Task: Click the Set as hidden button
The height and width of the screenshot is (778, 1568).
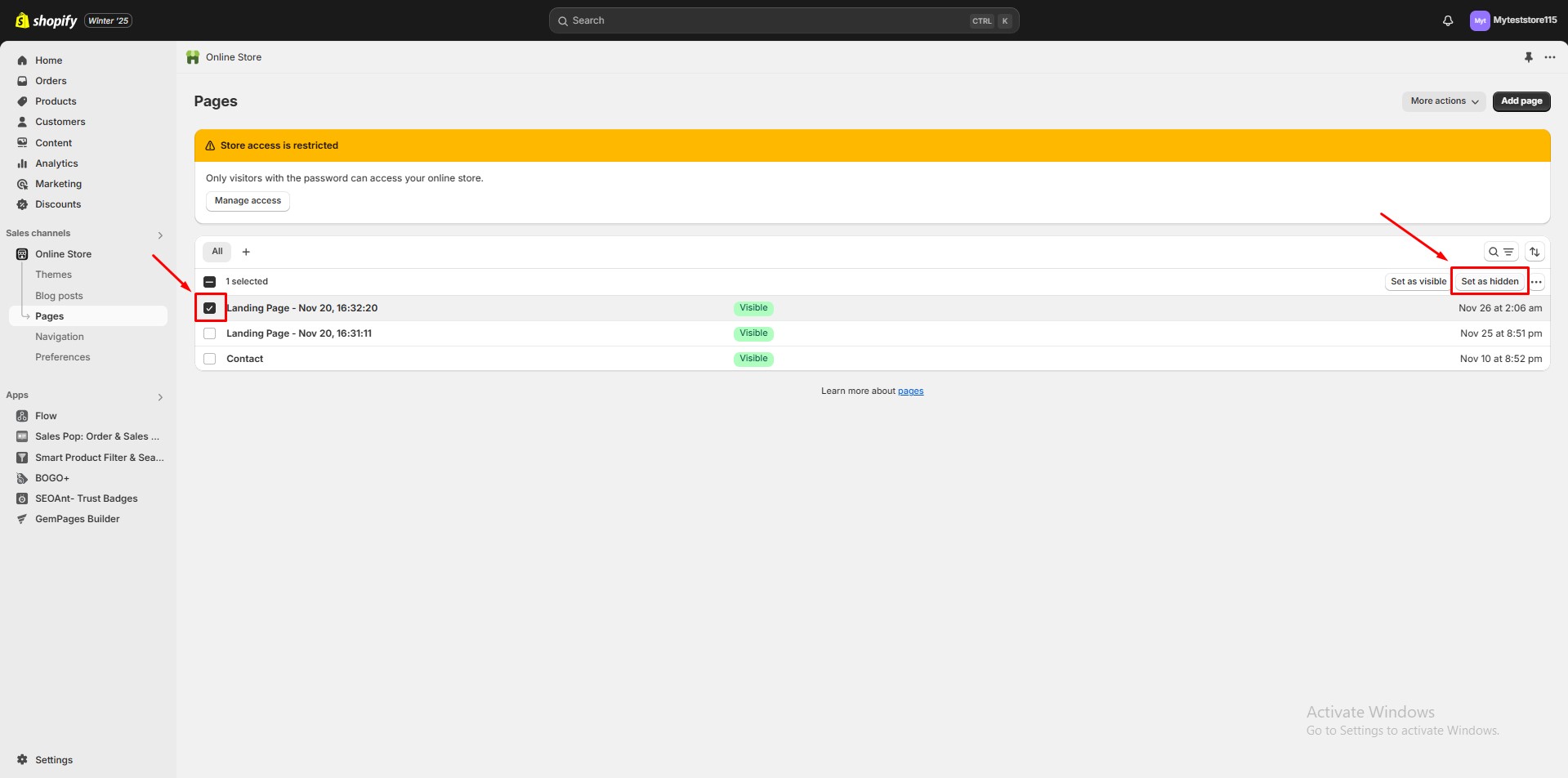Action: coord(1489,281)
